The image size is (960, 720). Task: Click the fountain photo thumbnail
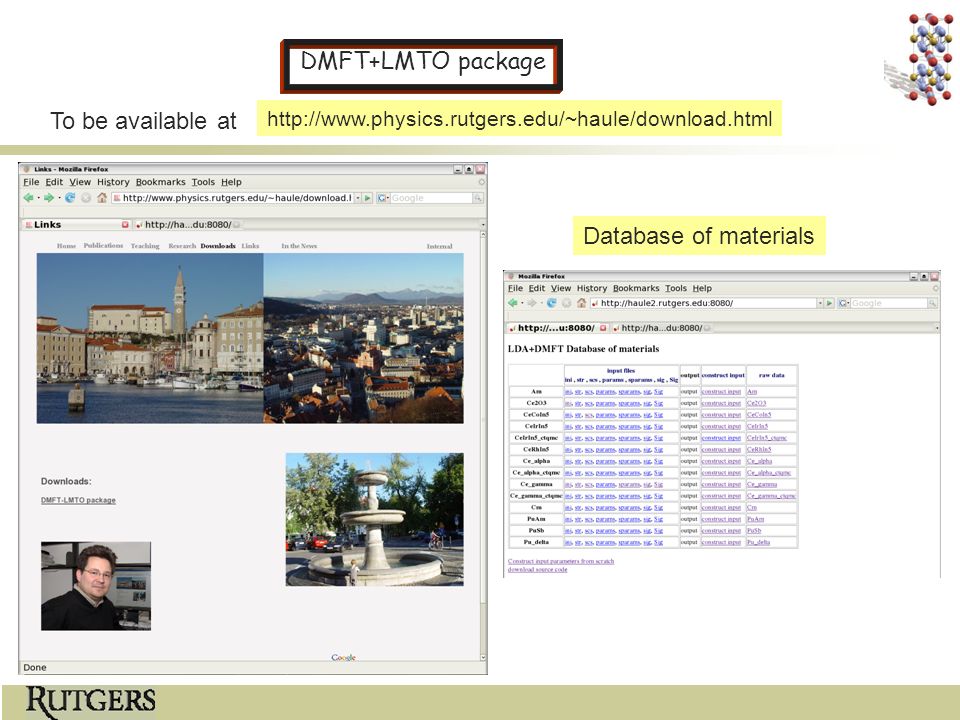pos(375,520)
